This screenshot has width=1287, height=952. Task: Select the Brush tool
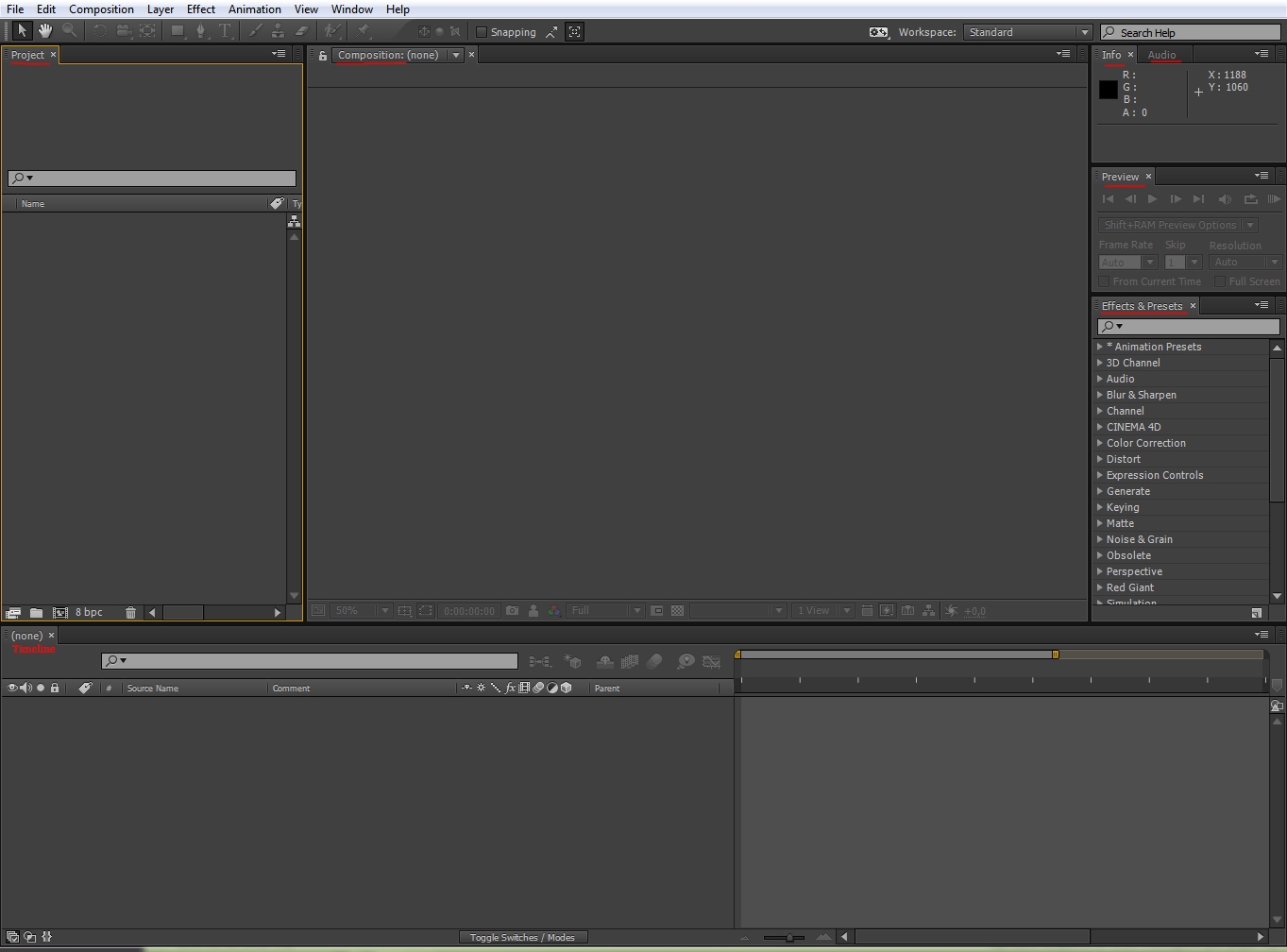pos(255,31)
